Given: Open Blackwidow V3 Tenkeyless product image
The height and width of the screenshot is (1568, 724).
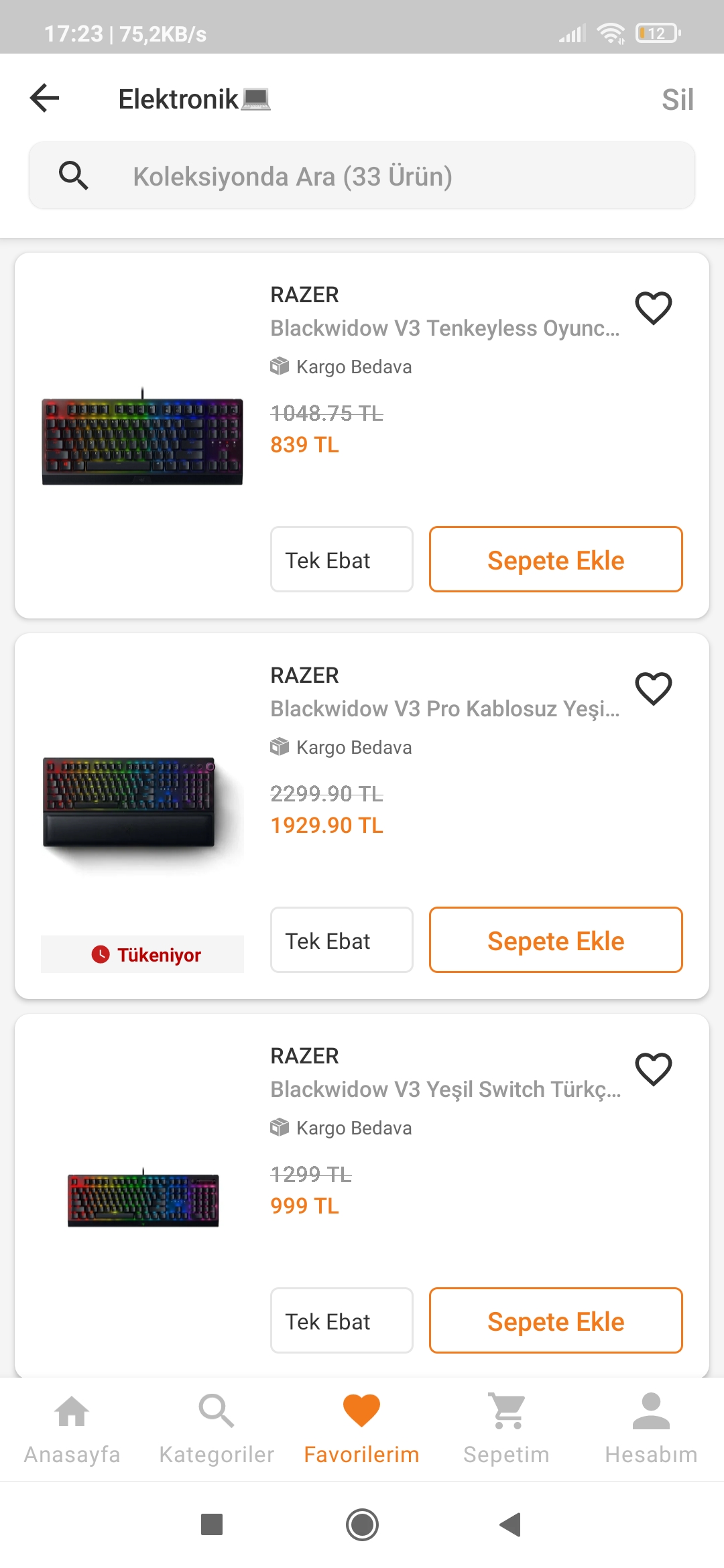Looking at the screenshot, I should pyautogui.click(x=142, y=437).
